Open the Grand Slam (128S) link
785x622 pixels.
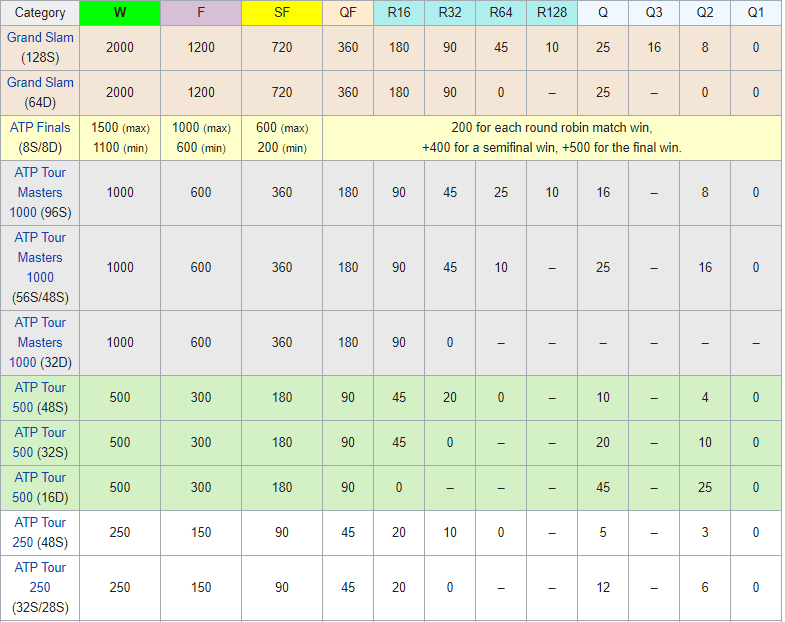[40, 38]
